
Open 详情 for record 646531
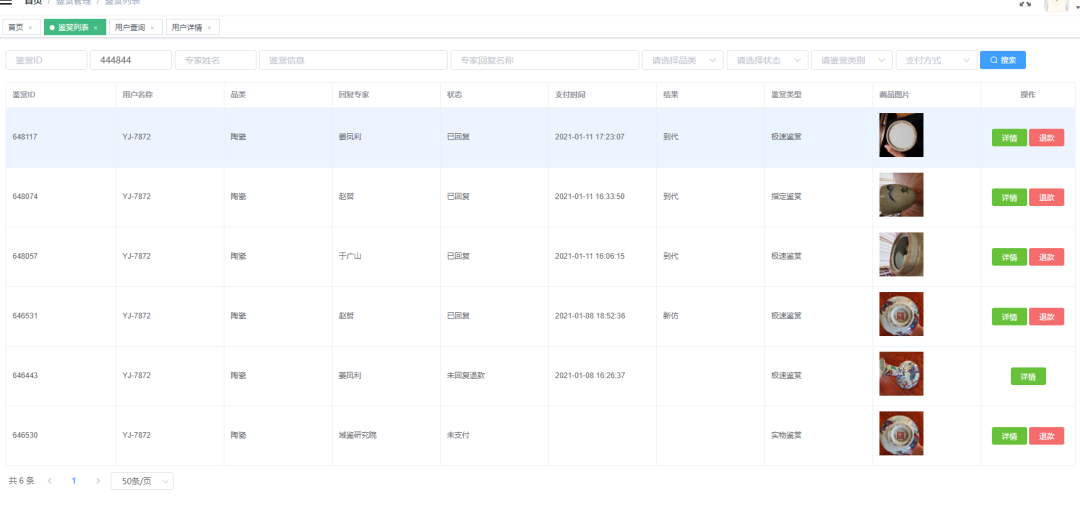tap(1009, 316)
